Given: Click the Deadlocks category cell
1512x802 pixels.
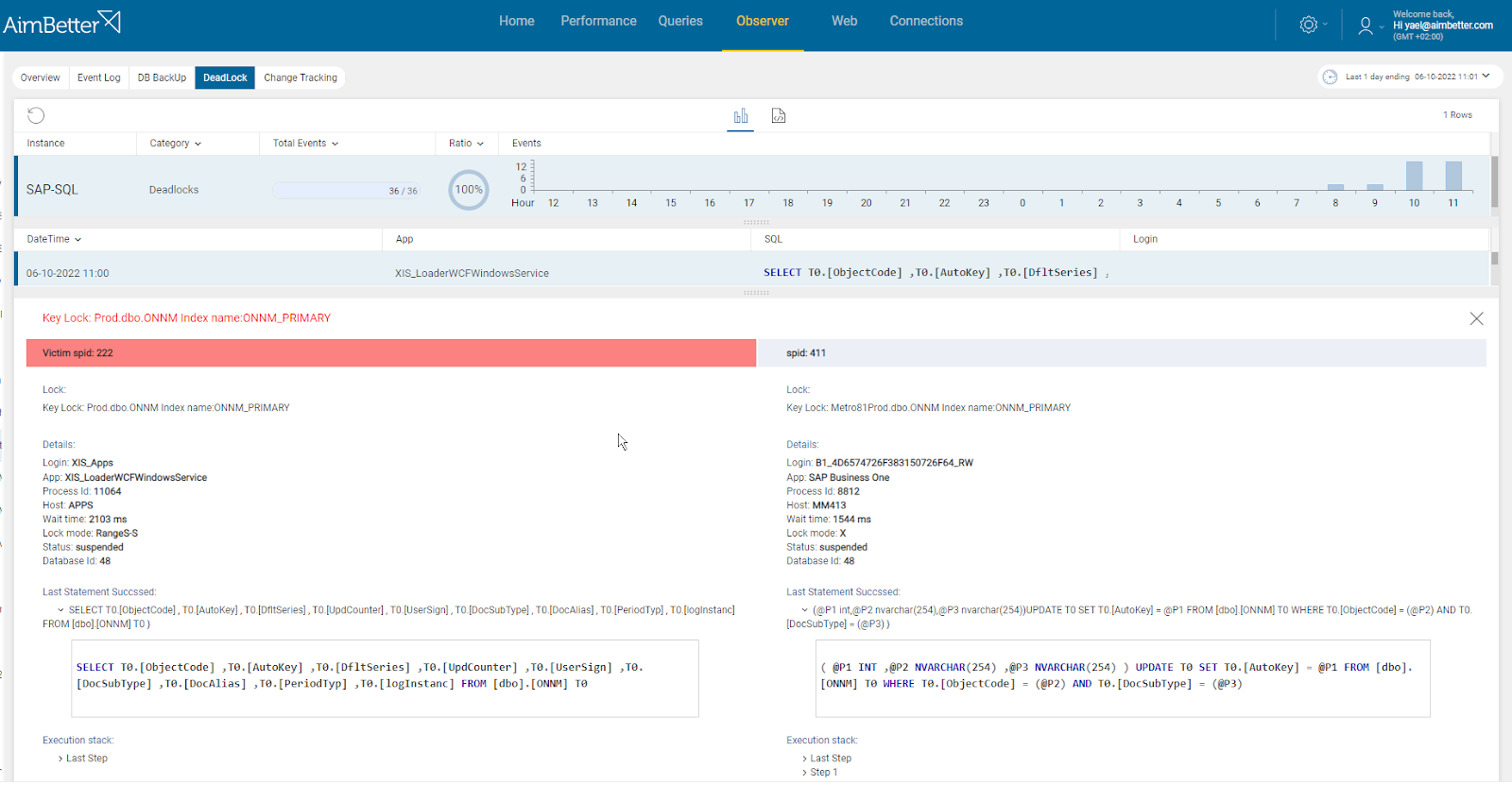Looking at the screenshot, I should (174, 190).
